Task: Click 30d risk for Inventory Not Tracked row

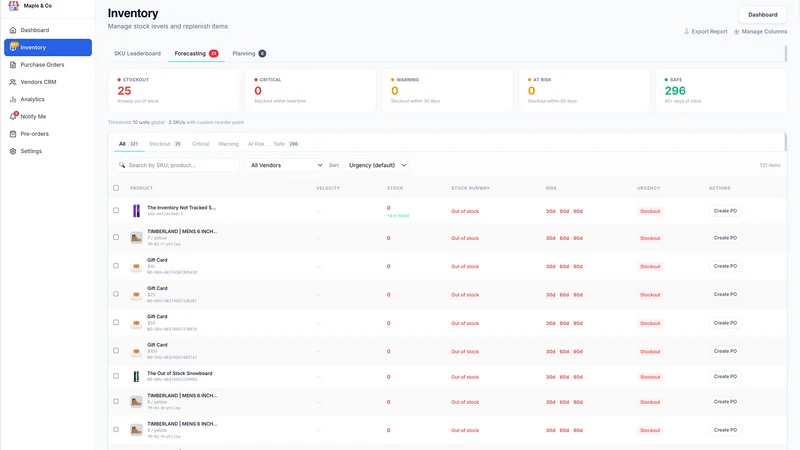Action: click(551, 211)
